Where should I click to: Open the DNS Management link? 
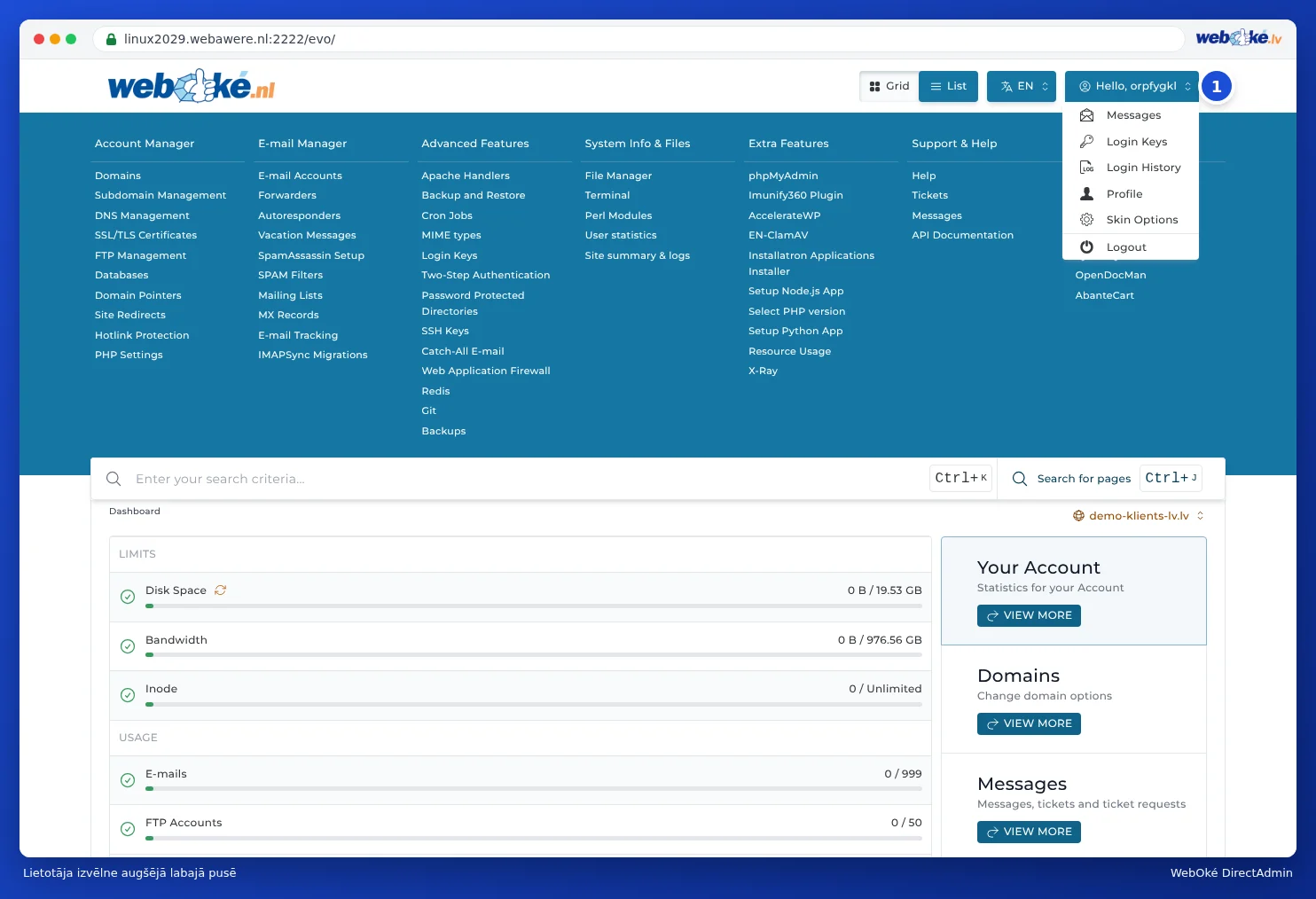[x=142, y=215]
